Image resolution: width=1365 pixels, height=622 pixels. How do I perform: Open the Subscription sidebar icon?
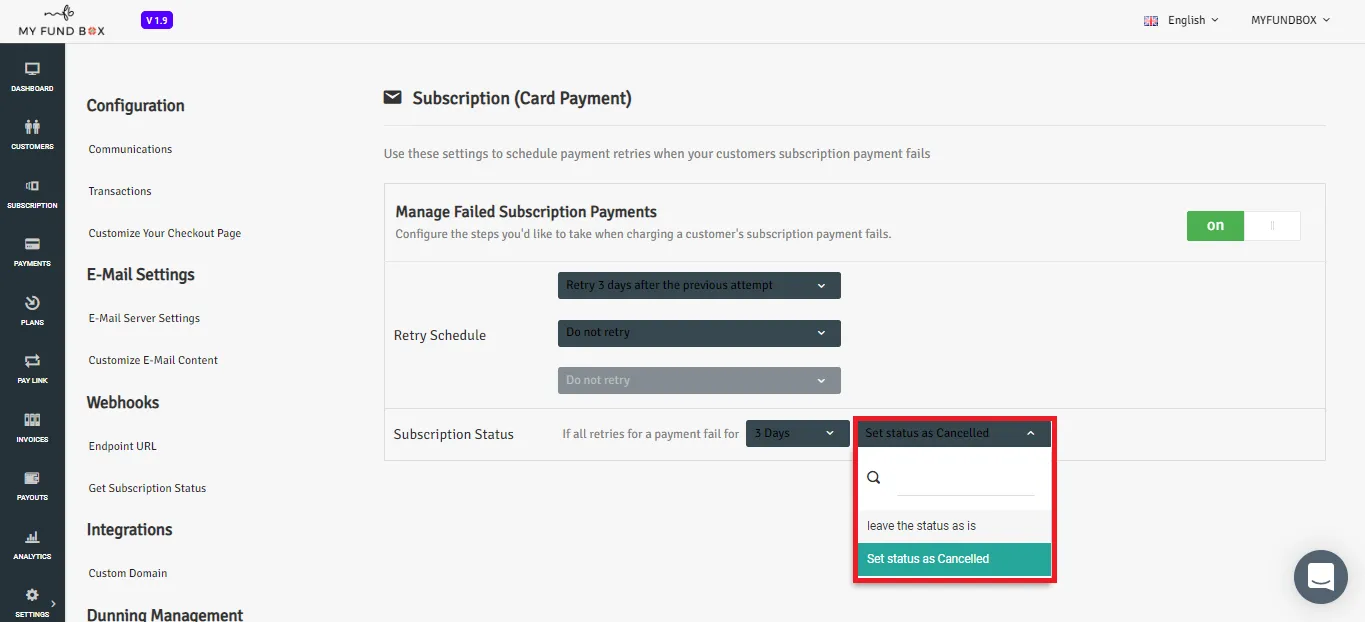click(x=32, y=186)
